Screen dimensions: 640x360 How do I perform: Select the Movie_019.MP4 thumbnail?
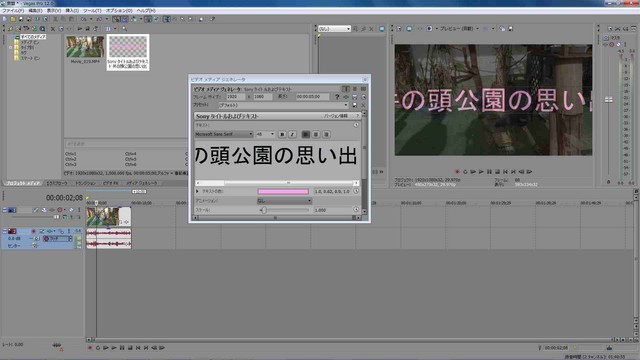point(85,47)
